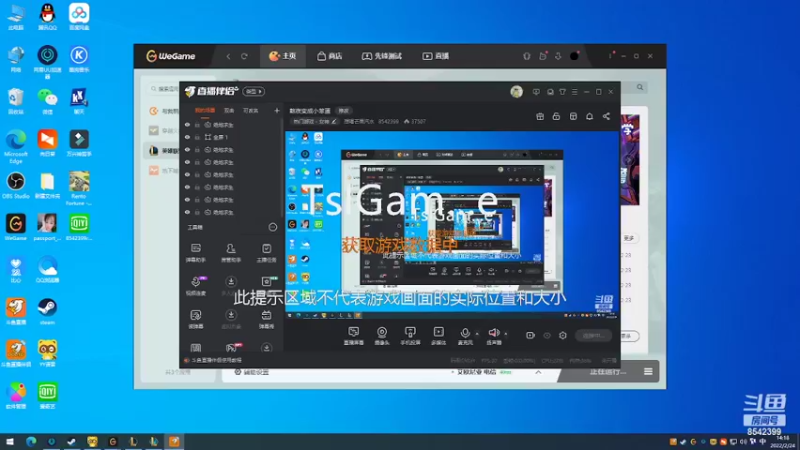Open 辅助设置 in WeGame bottom bar
This screenshot has height=450, width=800.
tap(251, 372)
